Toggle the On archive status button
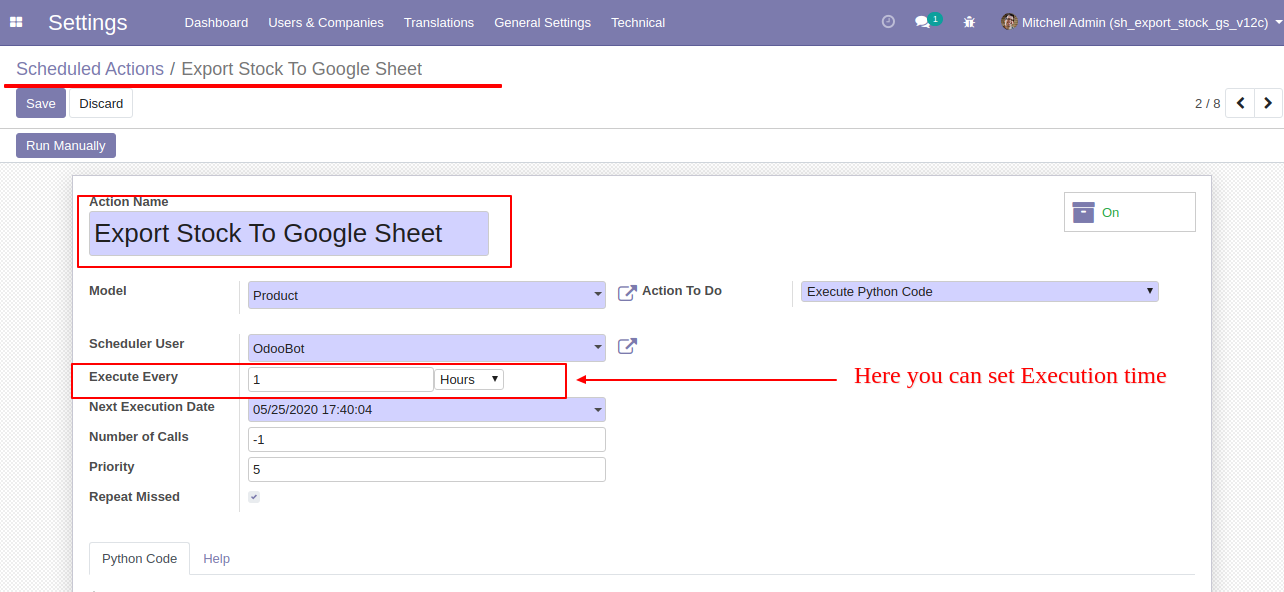Image resolution: width=1284 pixels, height=592 pixels. (1130, 212)
